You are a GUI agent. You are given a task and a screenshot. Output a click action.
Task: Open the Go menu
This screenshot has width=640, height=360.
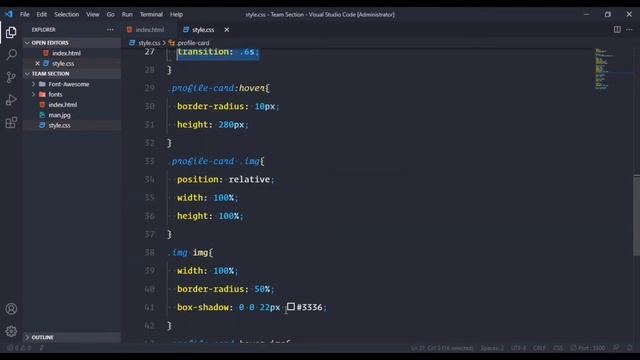click(111, 14)
